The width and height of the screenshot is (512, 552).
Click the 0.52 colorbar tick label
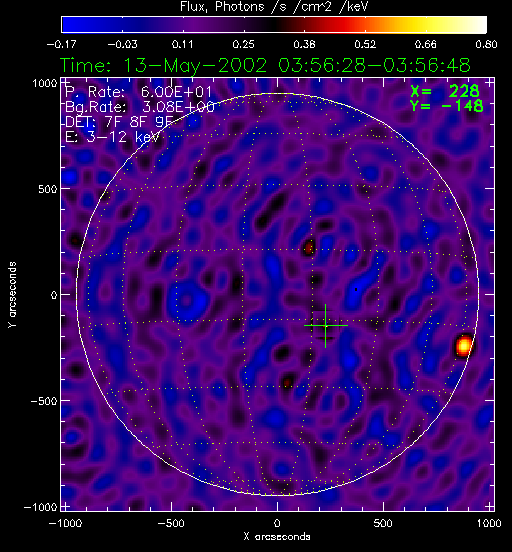coord(365,44)
